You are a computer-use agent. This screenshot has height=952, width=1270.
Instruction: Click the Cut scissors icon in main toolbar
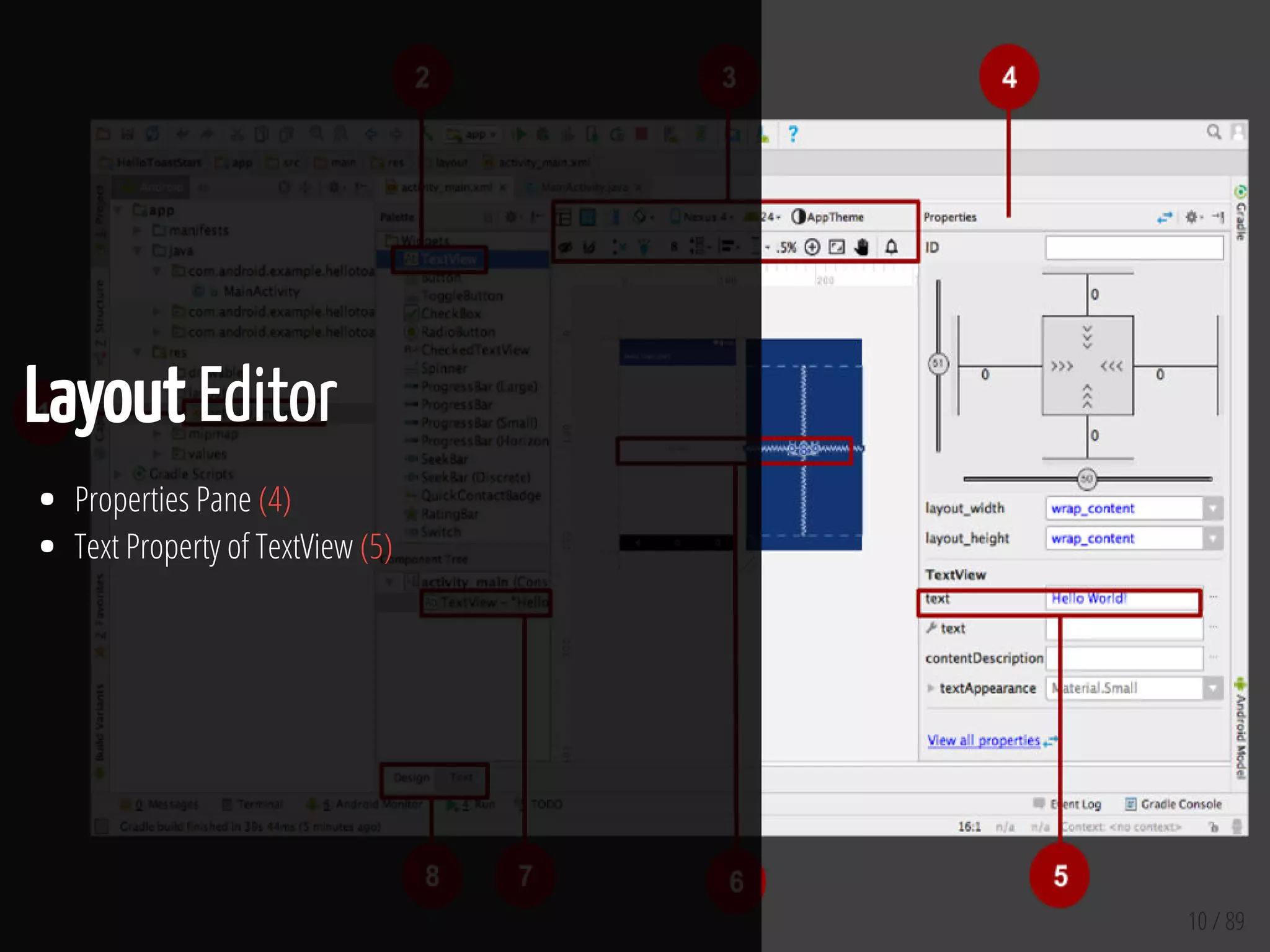(x=236, y=134)
